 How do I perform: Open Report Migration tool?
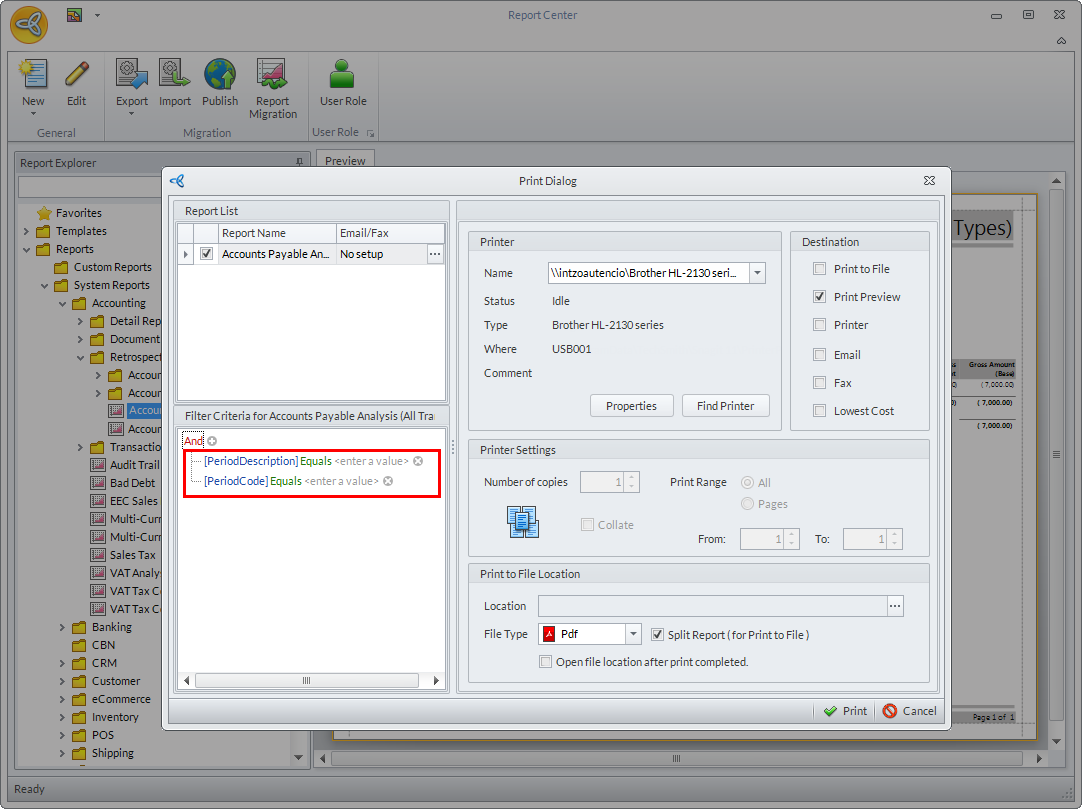272,76
